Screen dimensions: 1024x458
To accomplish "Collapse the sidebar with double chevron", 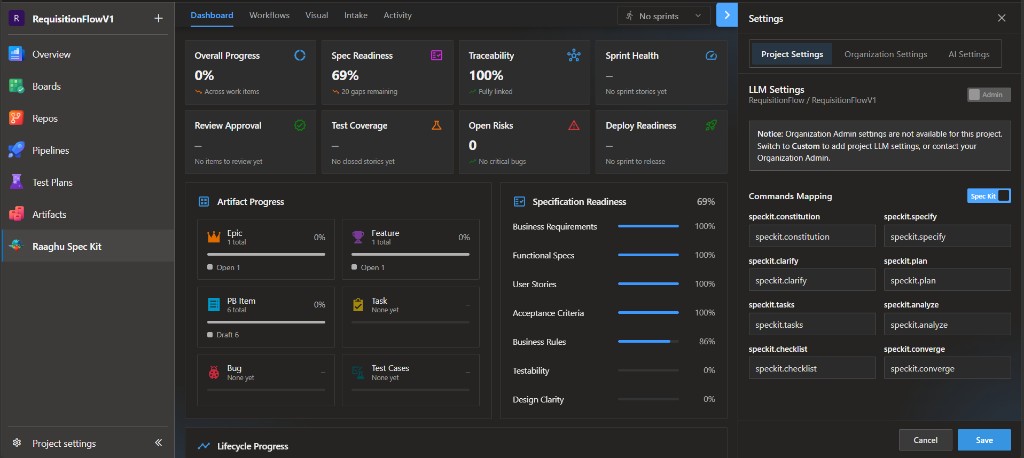I will (x=158, y=443).
